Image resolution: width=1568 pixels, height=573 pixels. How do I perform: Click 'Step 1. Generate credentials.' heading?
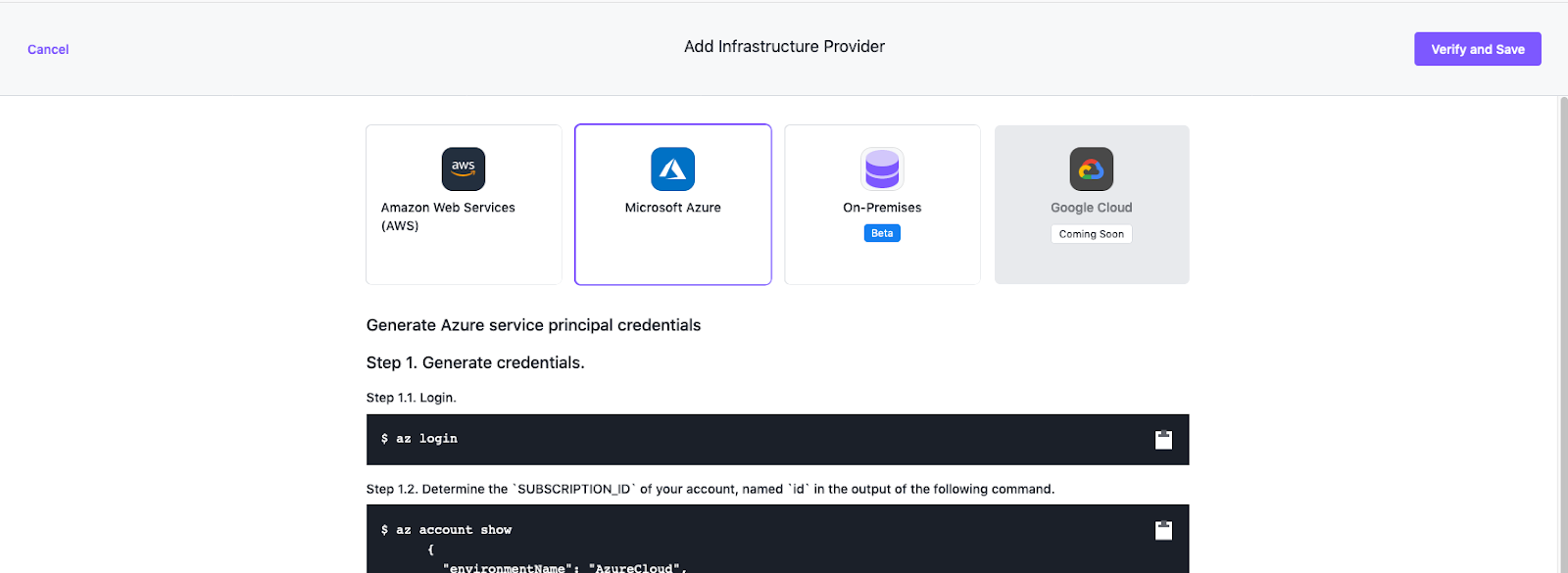[475, 362]
